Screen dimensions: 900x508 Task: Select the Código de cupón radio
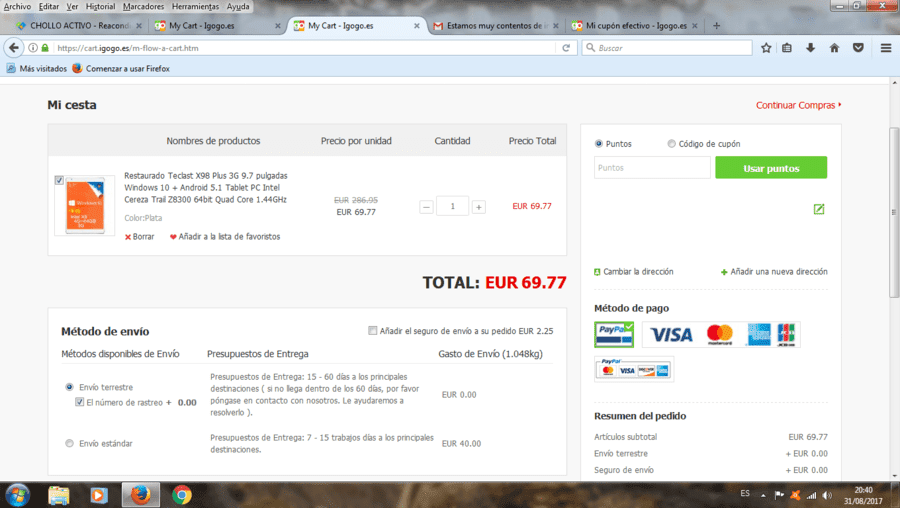tap(672, 144)
